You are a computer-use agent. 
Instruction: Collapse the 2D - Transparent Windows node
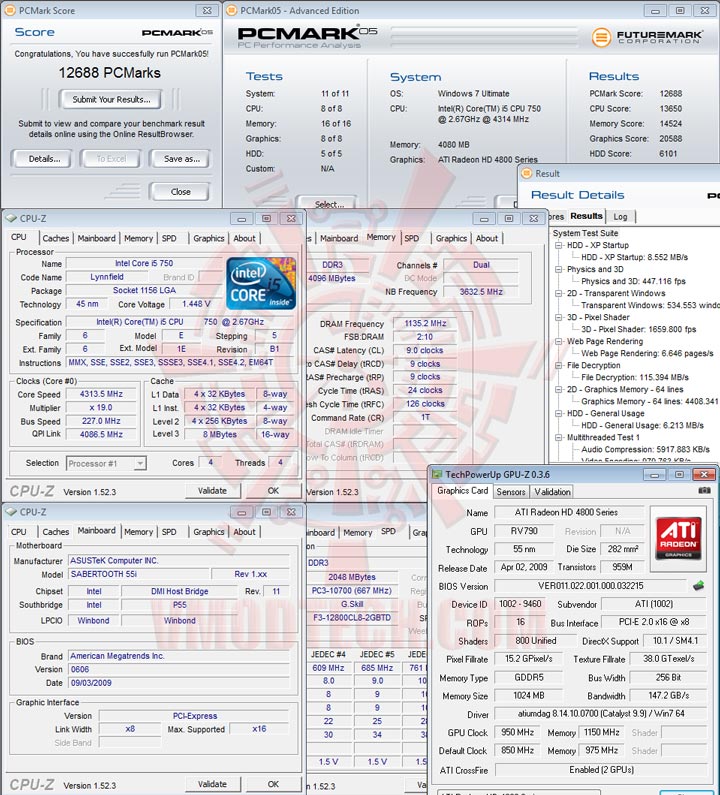[x=558, y=294]
